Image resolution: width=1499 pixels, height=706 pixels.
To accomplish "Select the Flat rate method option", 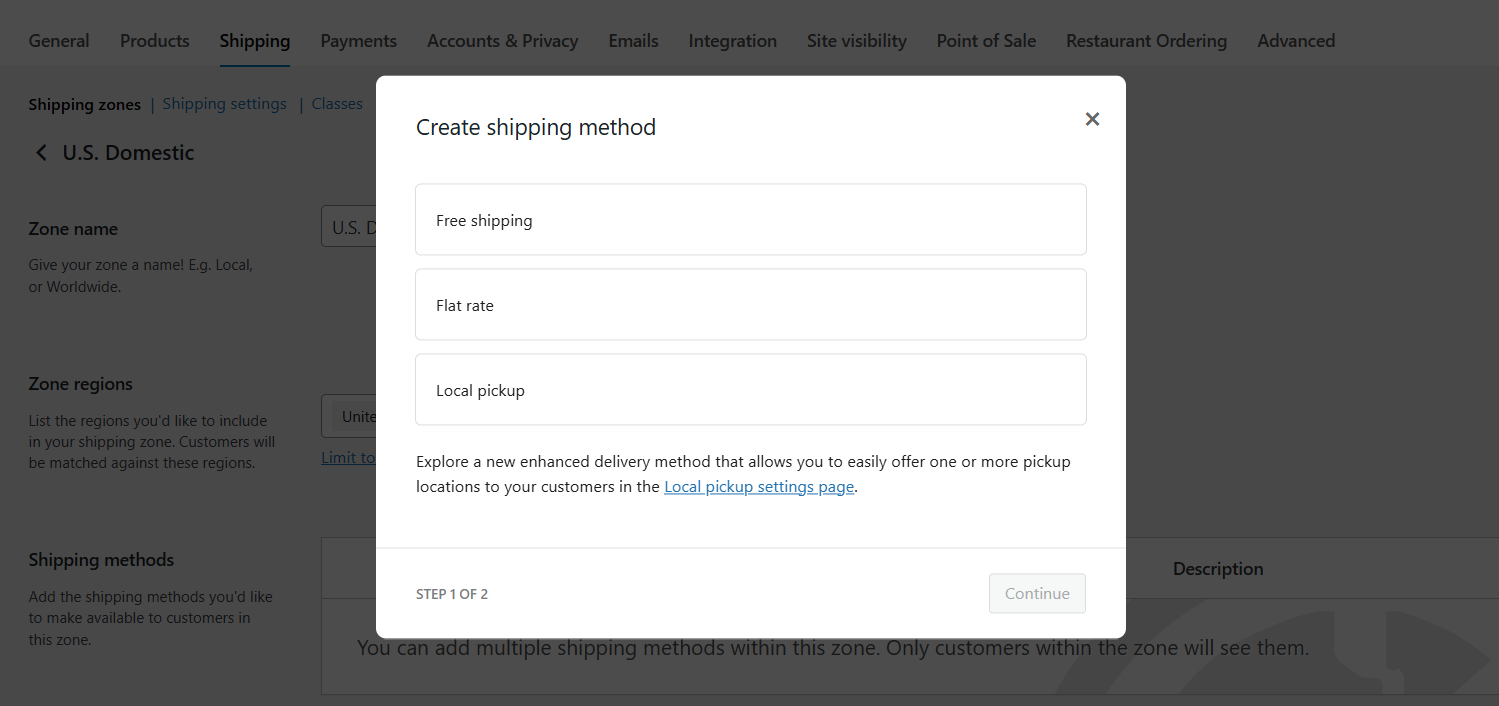I will tap(750, 304).
